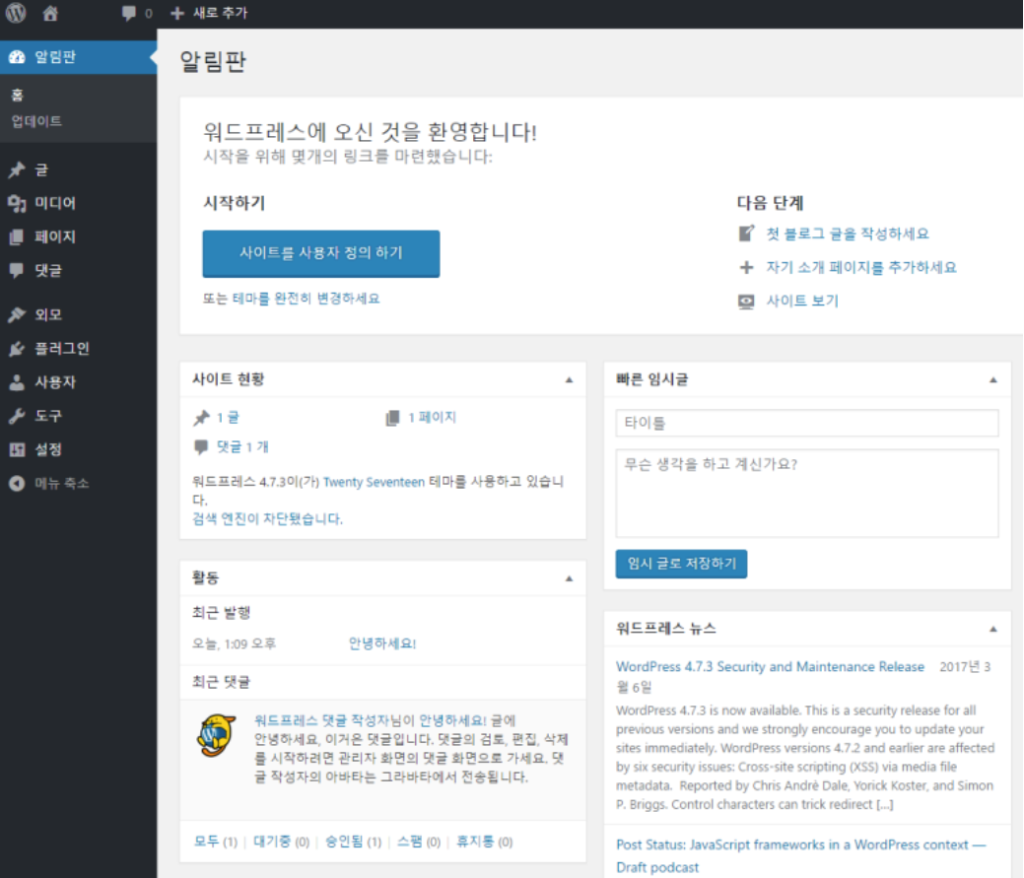Click the screen icon beside 사이트 보기

click(746, 301)
